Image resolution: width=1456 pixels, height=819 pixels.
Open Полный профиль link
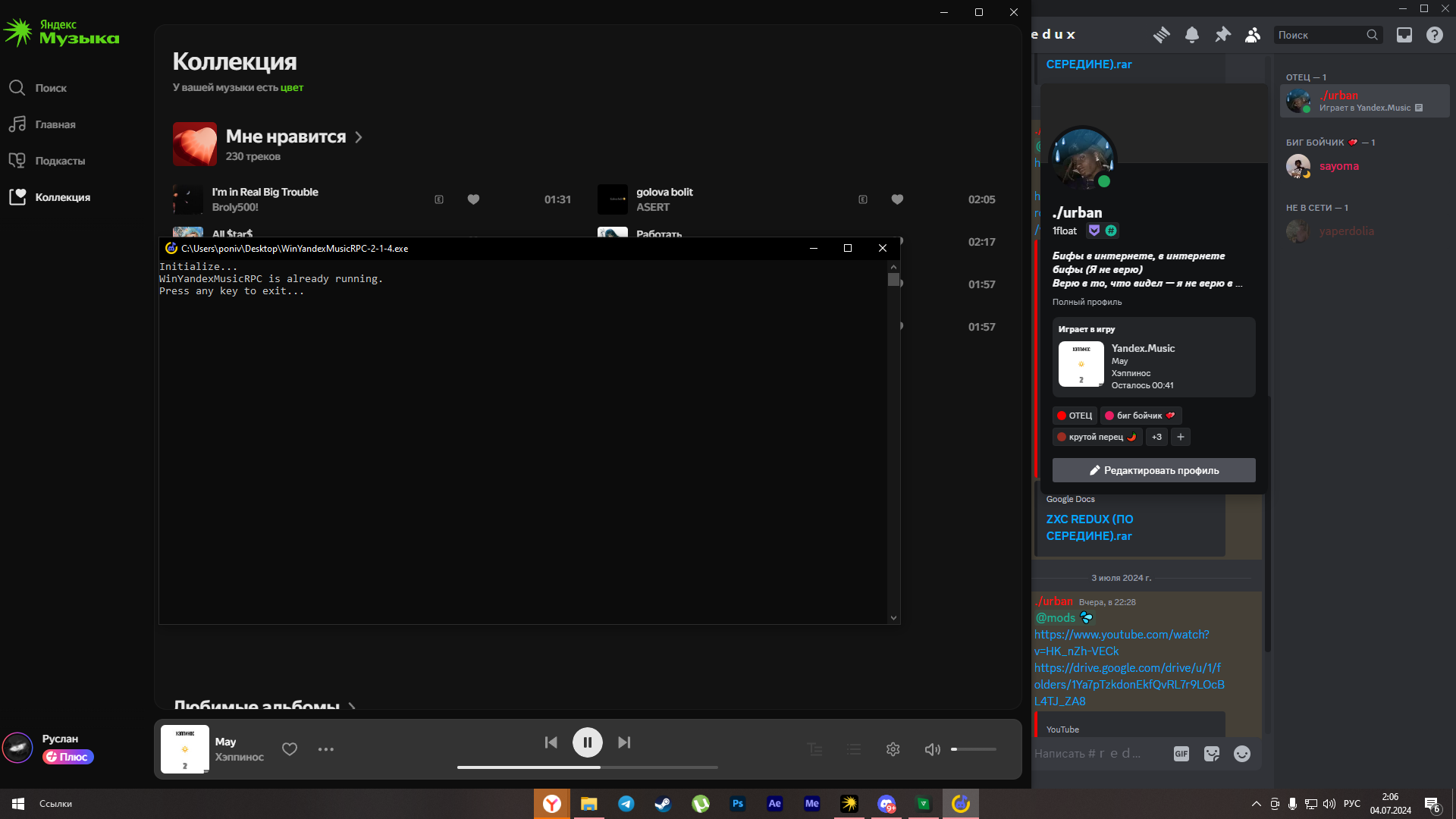1087,302
